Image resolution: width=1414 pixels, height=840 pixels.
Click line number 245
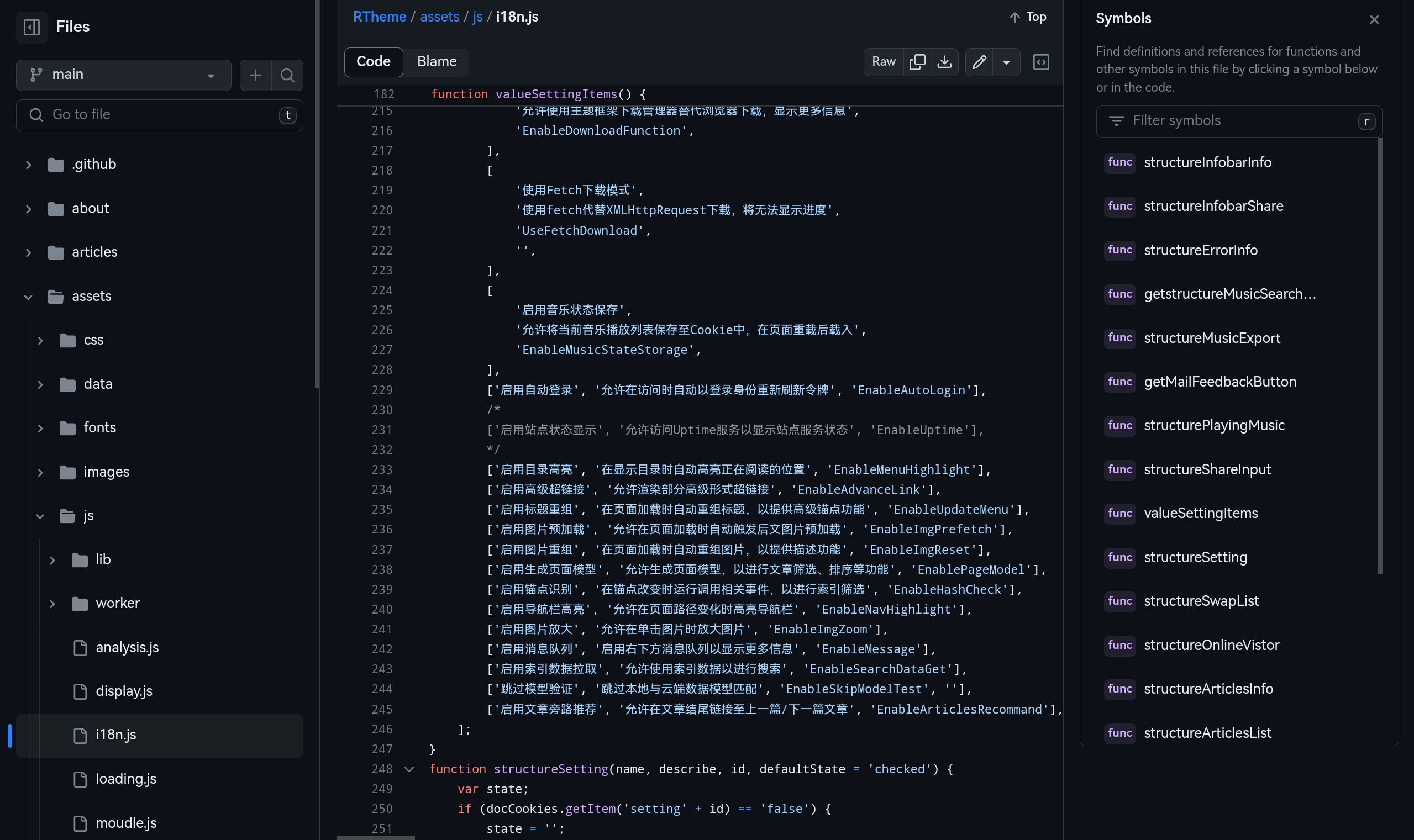click(x=382, y=709)
